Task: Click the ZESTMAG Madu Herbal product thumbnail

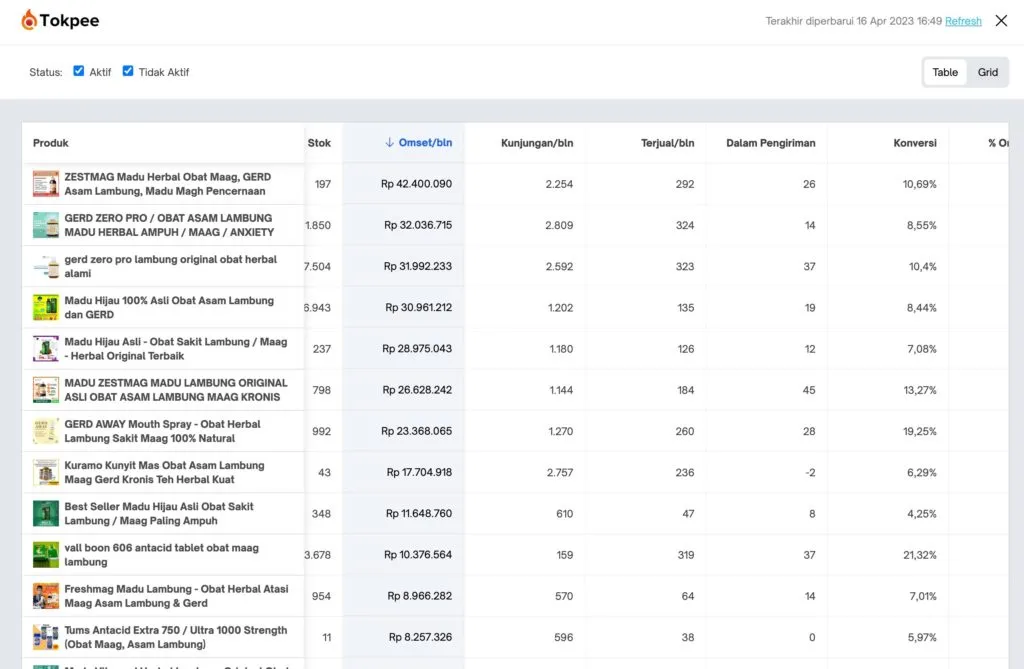Action: [x=46, y=184]
